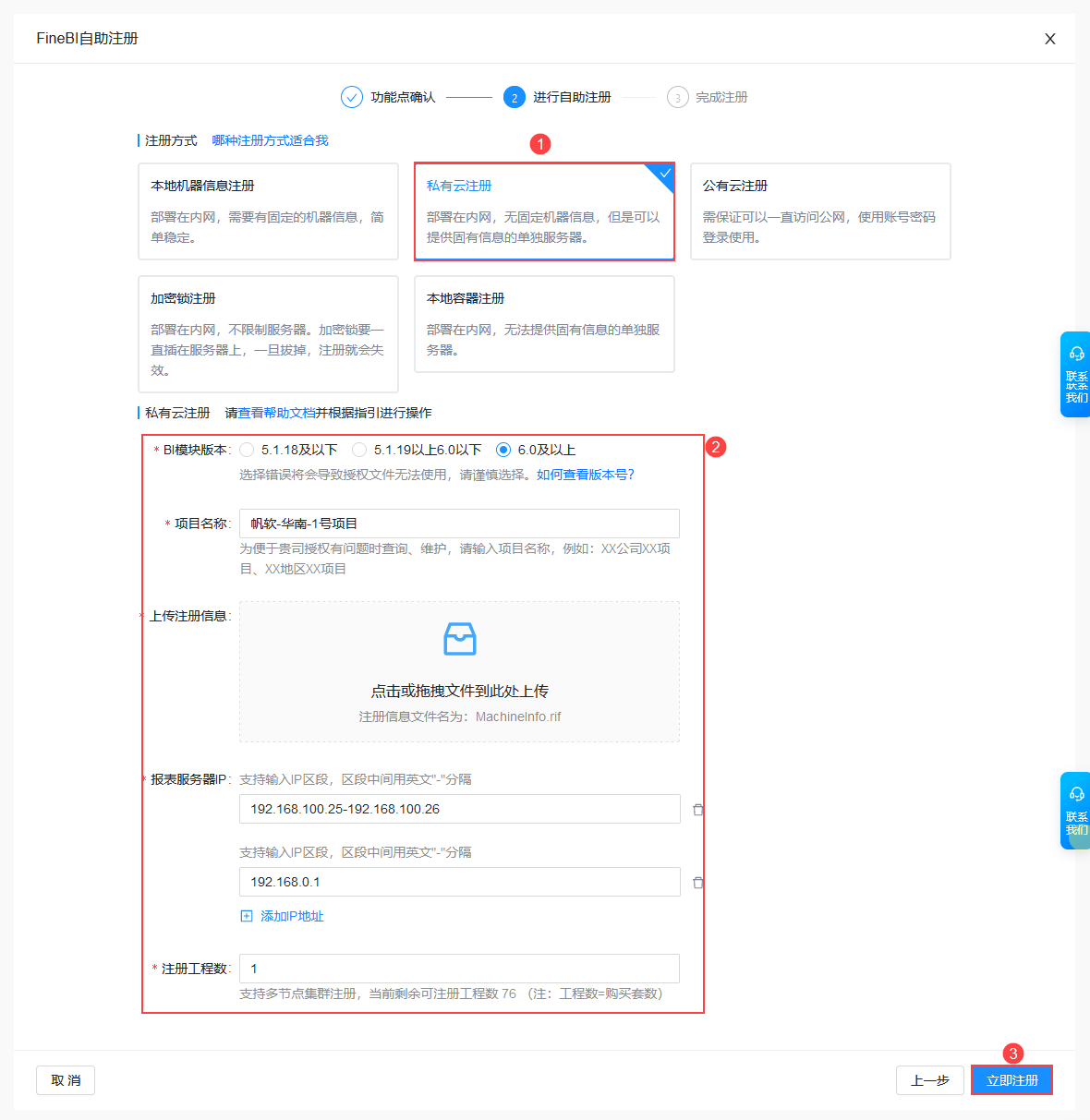Screen dimensions: 1090x1120
Task: Choose the 本地容器注册 card
Action: (544, 324)
